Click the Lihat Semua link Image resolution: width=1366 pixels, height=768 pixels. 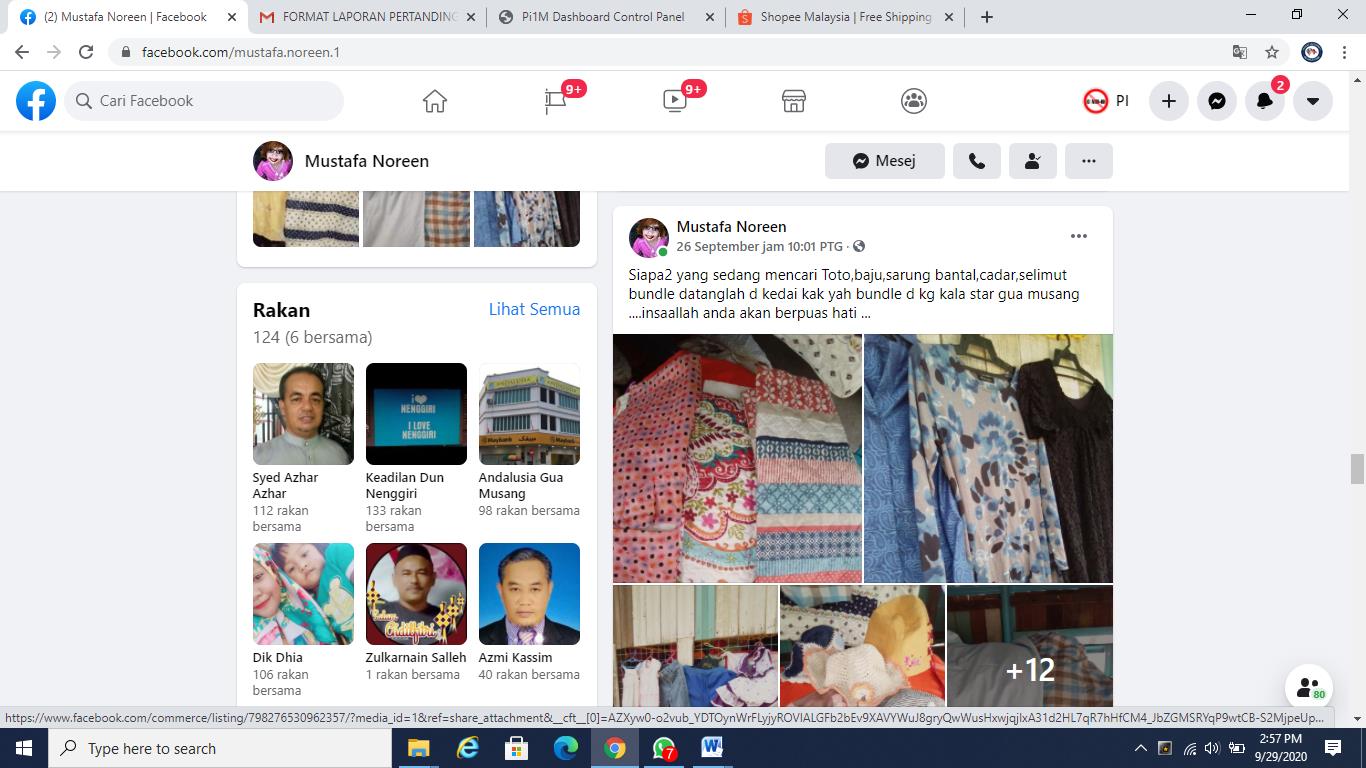coord(534,309)
